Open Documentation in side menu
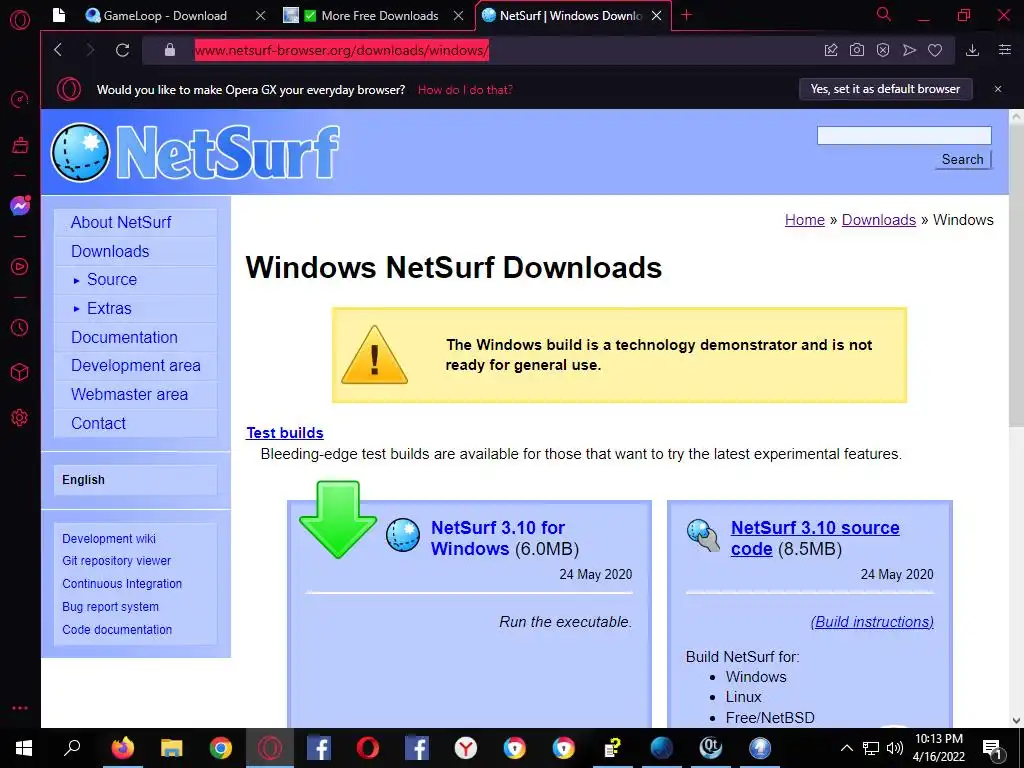Viewport: 1024px width, 768px height. pyautogui.click(x=135, y=338)
